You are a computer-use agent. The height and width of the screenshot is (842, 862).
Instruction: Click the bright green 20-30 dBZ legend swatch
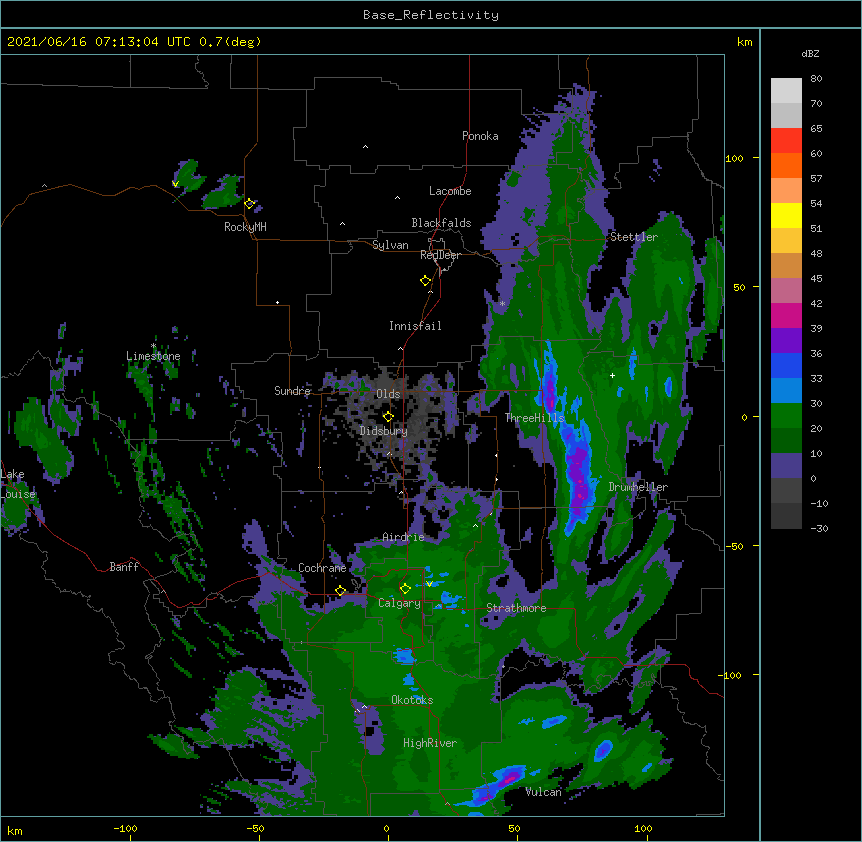pos(786,416)
